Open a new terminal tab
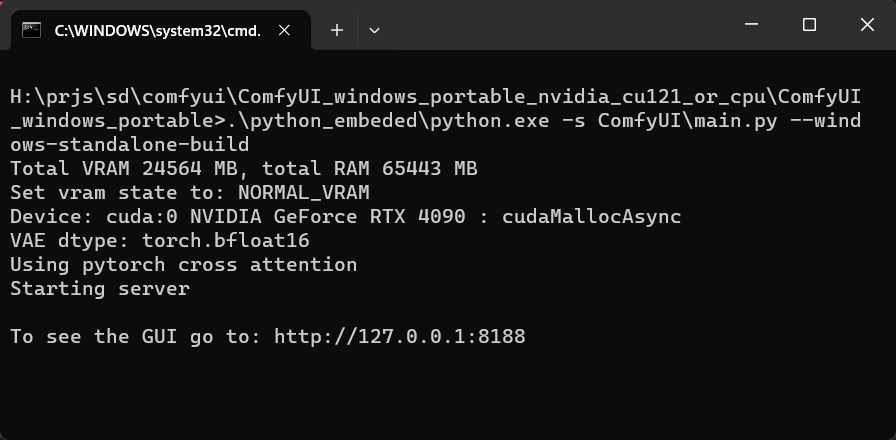The width and height of the screenshot is (896, 440). coord(337,30)
